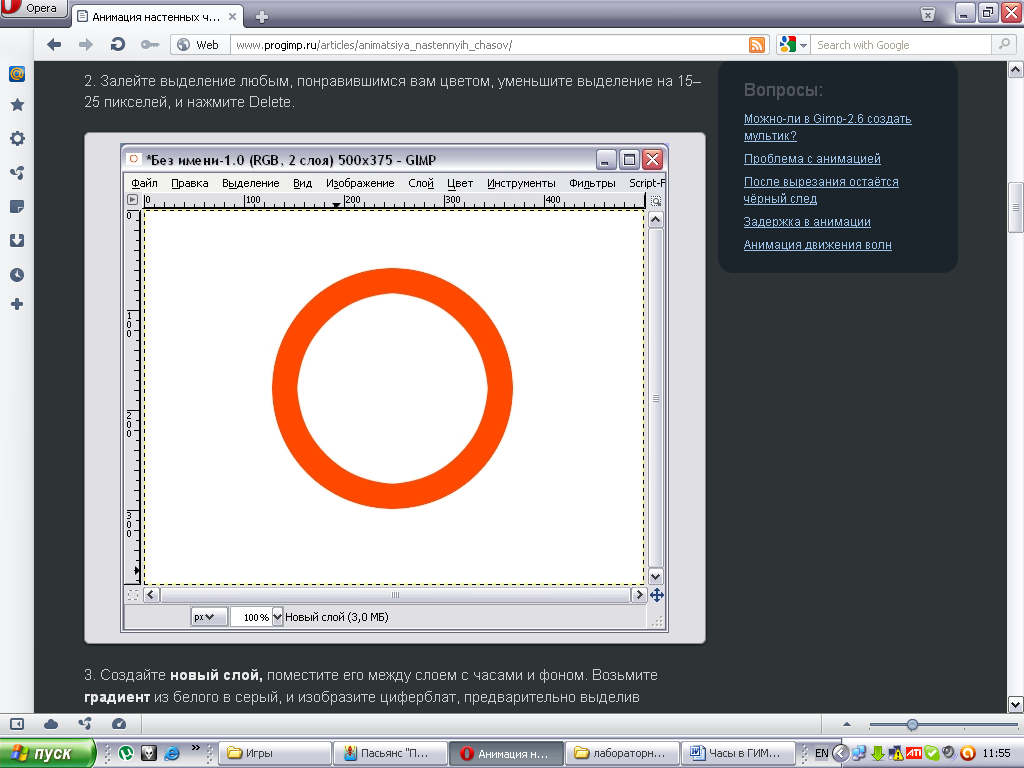The width and height of the screenshot is (1024, 768).
Task: Open link Проблема с анимацией
Action: coord(812,159)
